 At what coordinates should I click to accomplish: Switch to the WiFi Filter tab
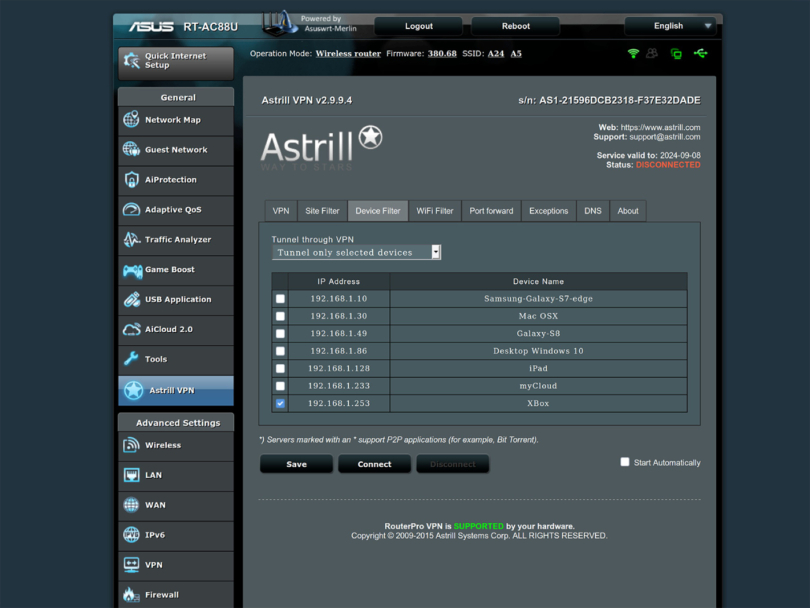click(x=434, y=211)
